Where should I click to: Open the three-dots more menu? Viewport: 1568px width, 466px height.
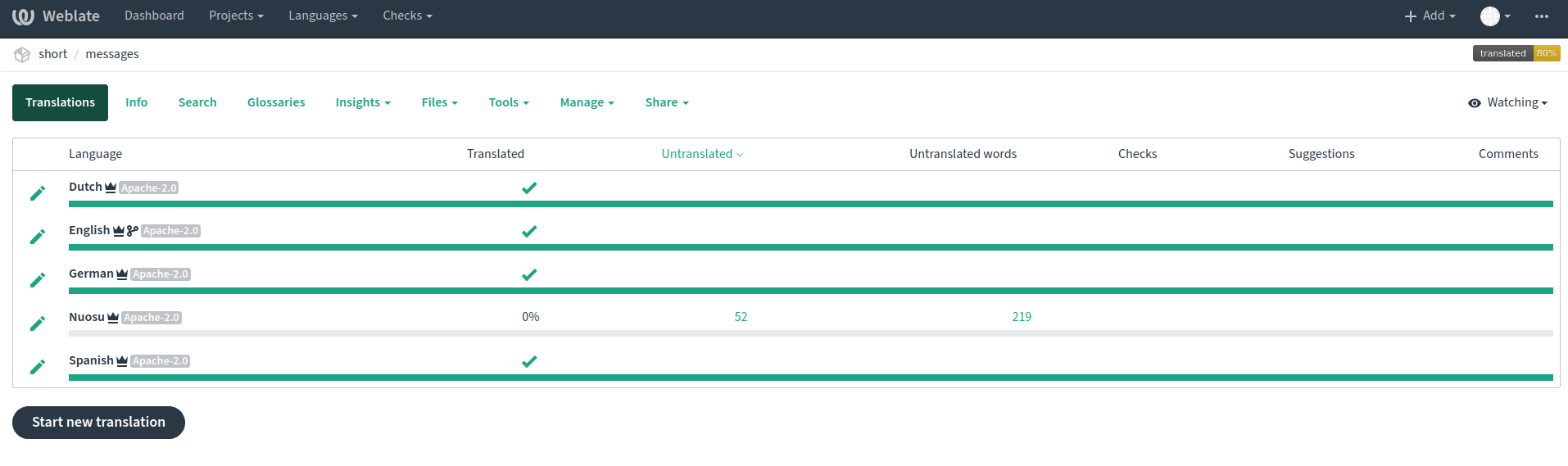click(1542, 16)
